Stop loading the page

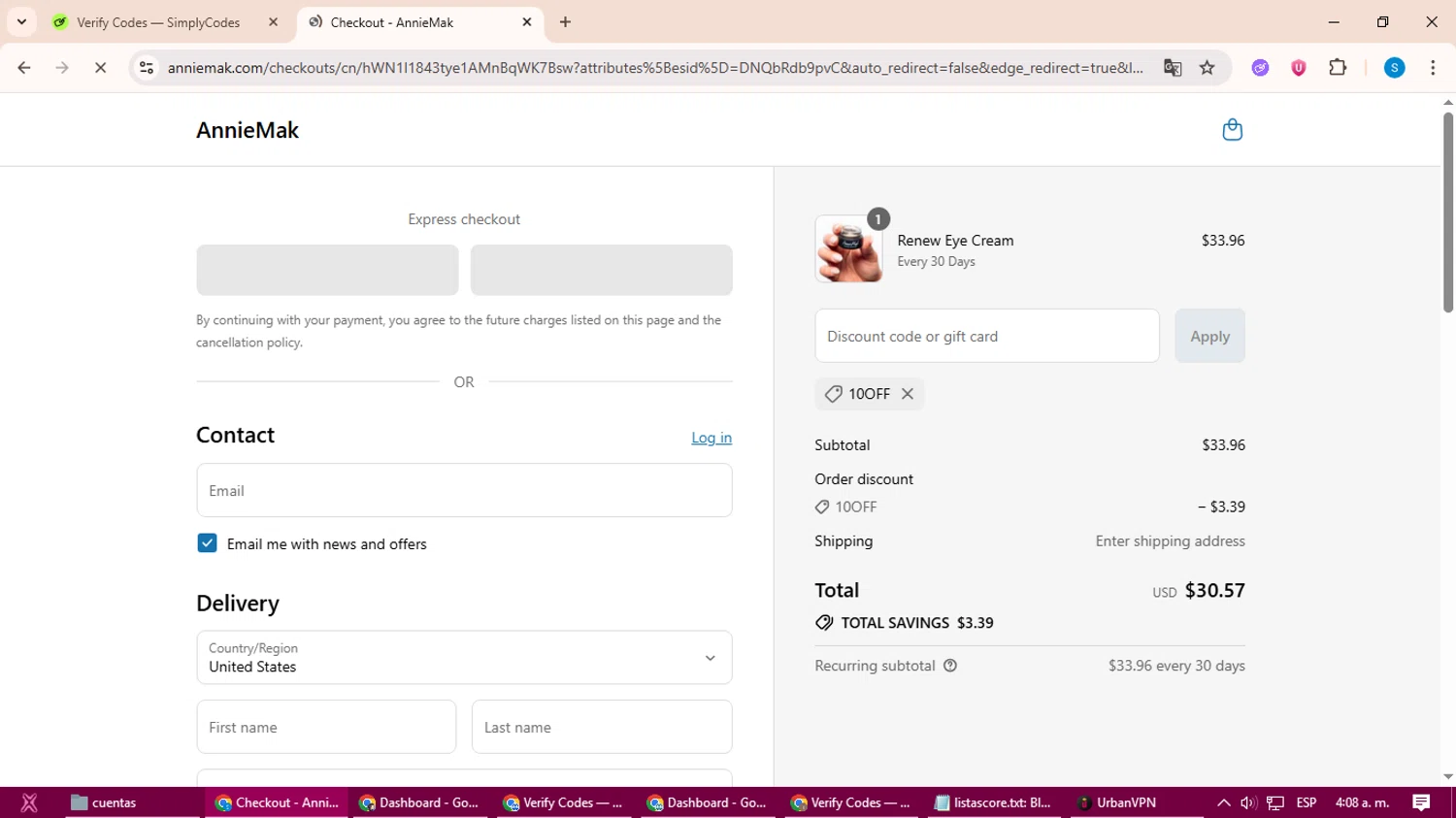[x=100, y=68]
